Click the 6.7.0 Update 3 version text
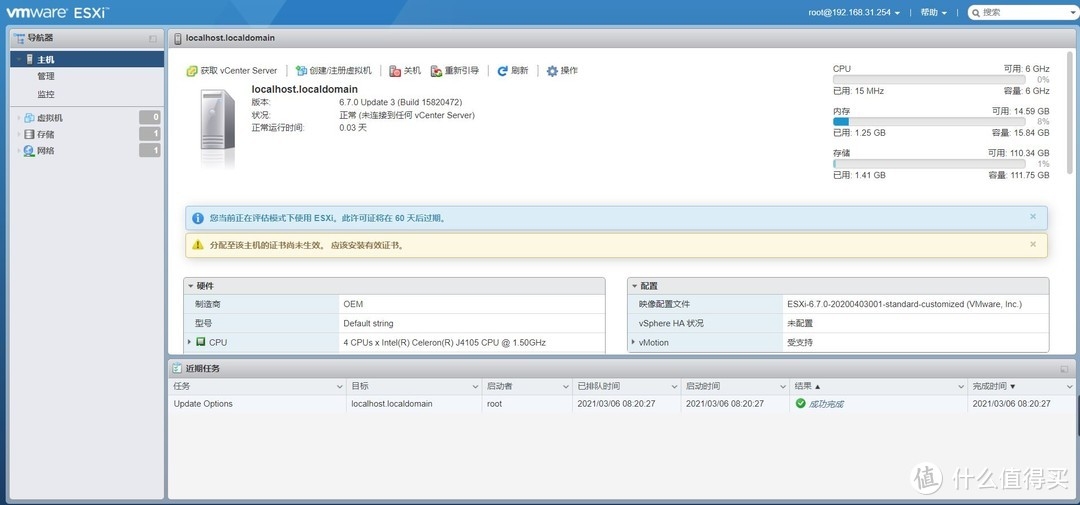 point(400,102)
